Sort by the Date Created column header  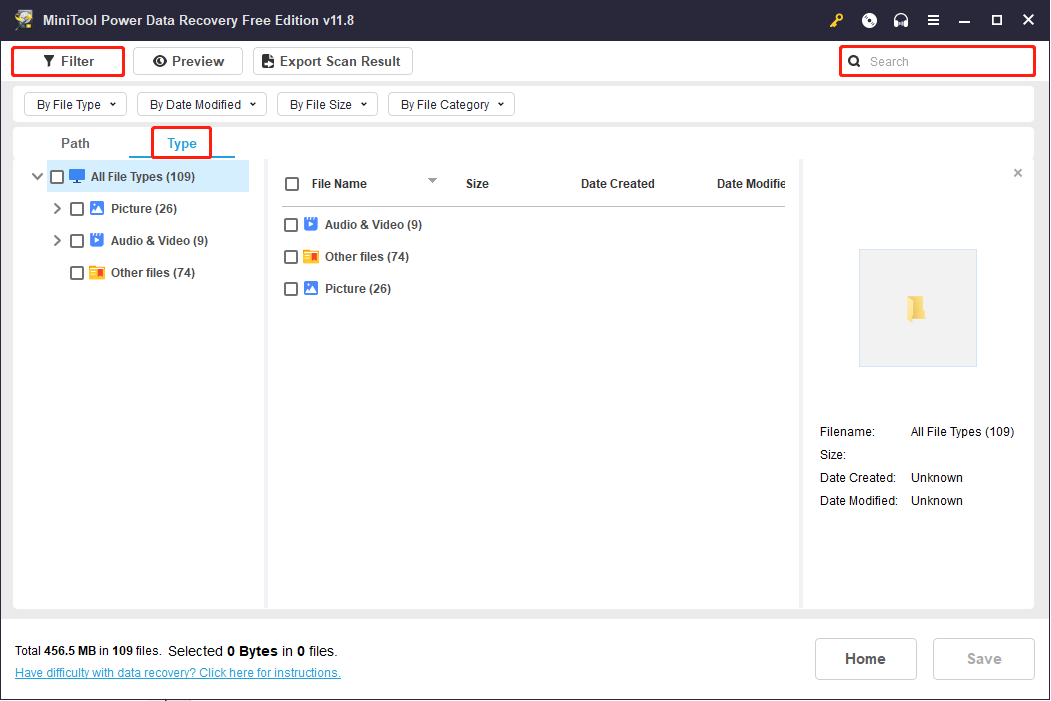617,184
